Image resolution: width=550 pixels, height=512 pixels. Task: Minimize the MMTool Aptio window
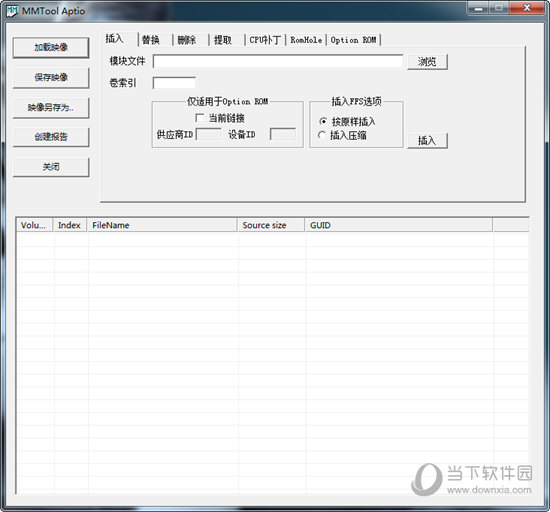coord(478,8)
